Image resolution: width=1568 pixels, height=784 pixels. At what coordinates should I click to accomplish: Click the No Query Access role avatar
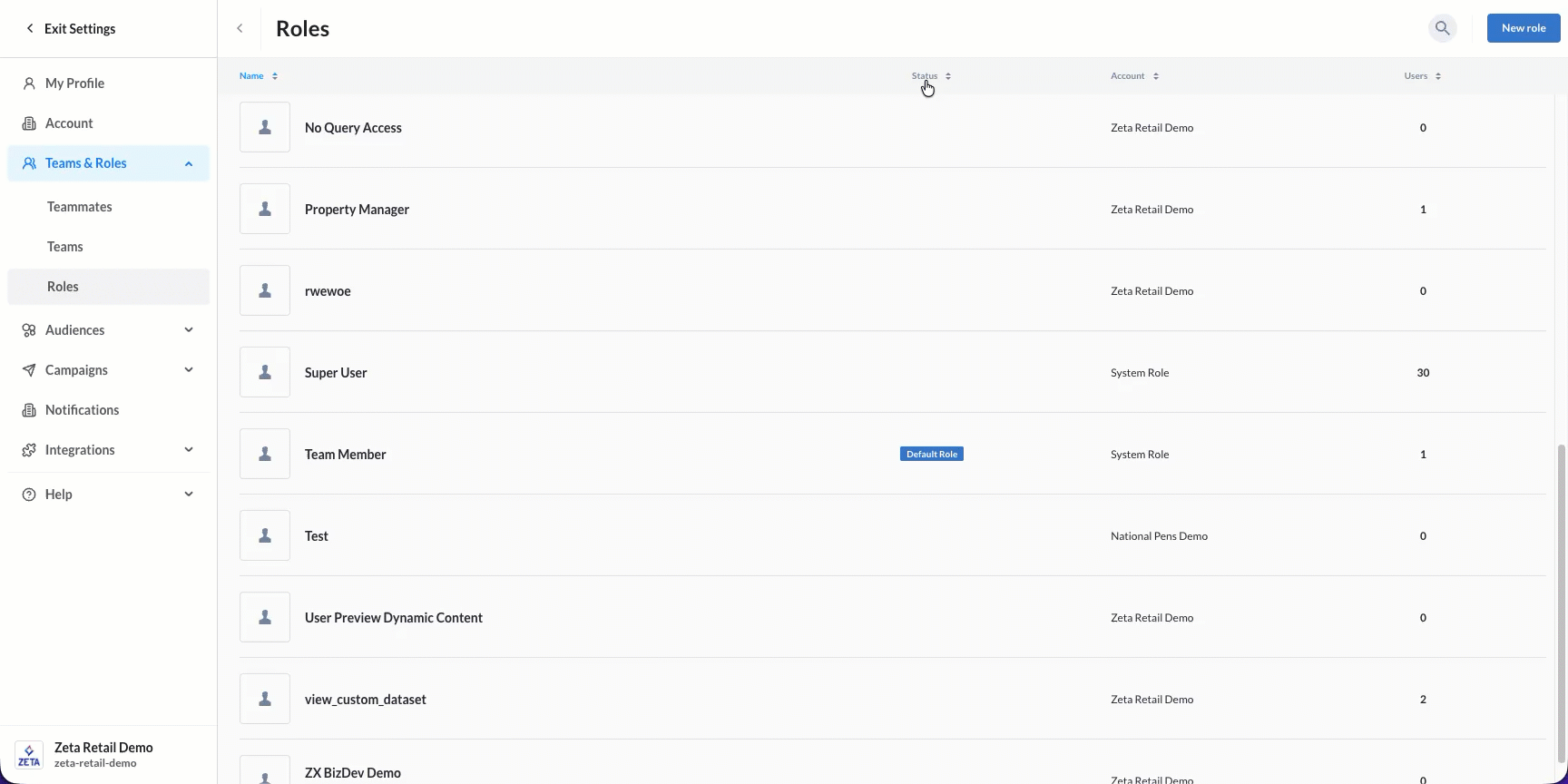[x=265, y=127]
